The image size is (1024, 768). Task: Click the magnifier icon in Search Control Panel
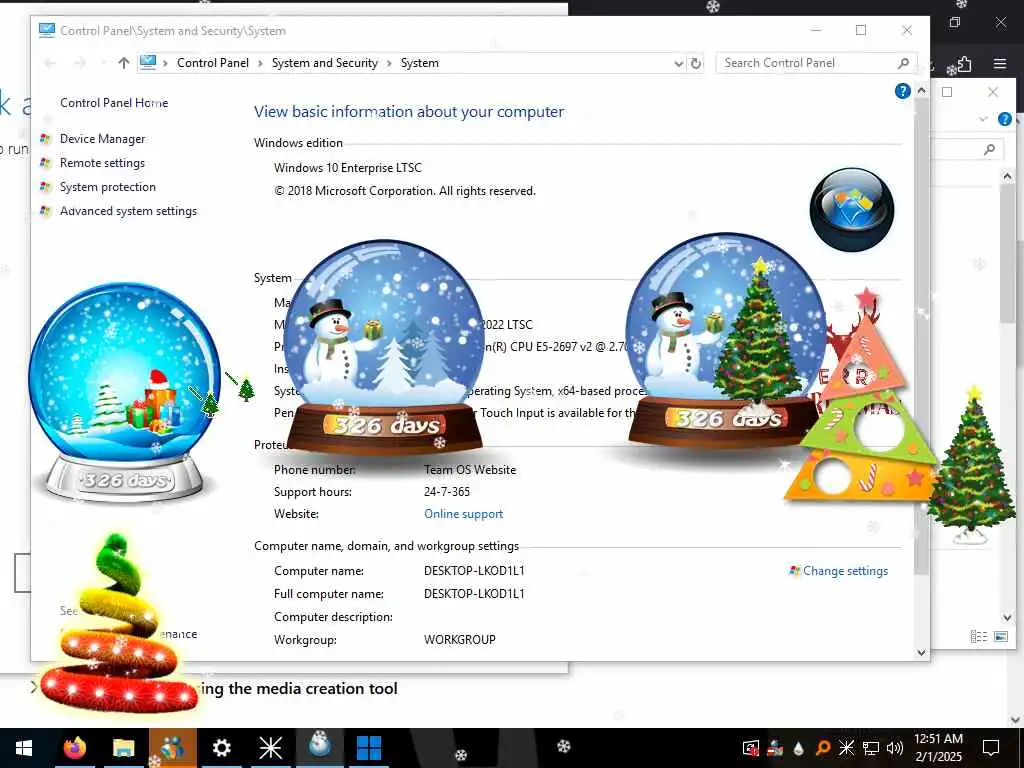[903, 63]
